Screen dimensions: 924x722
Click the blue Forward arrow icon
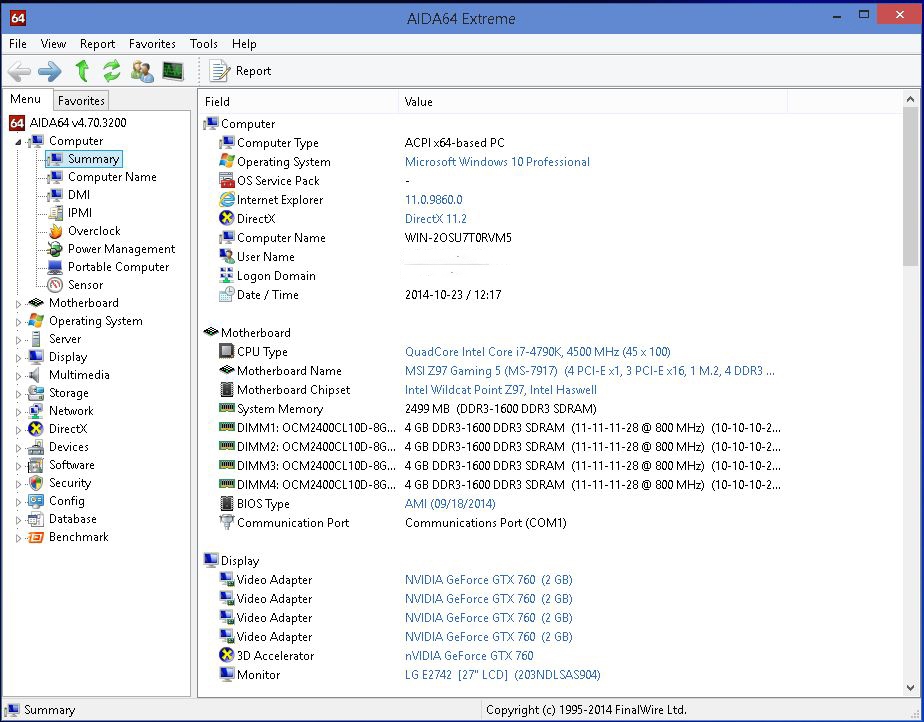50,71
